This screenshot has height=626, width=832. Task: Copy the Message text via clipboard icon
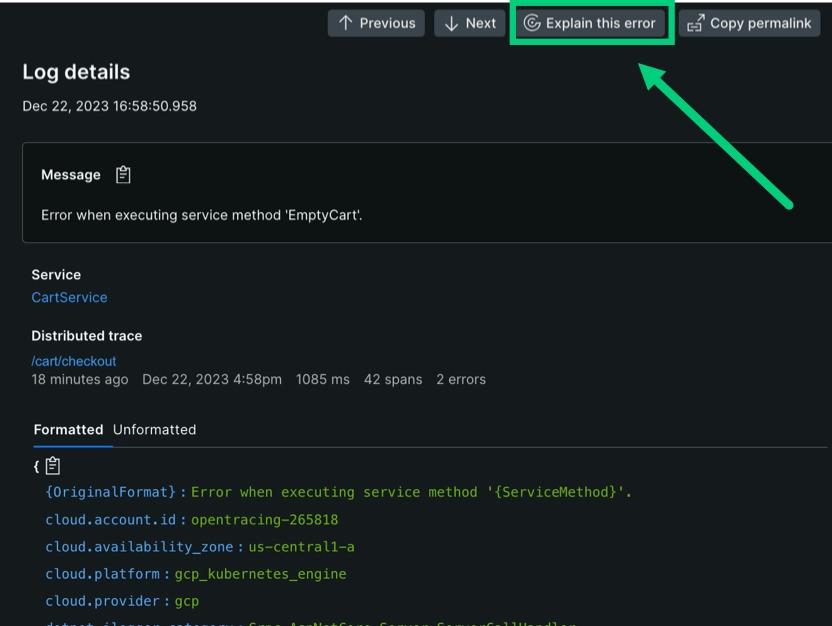(x=123, y=175)
